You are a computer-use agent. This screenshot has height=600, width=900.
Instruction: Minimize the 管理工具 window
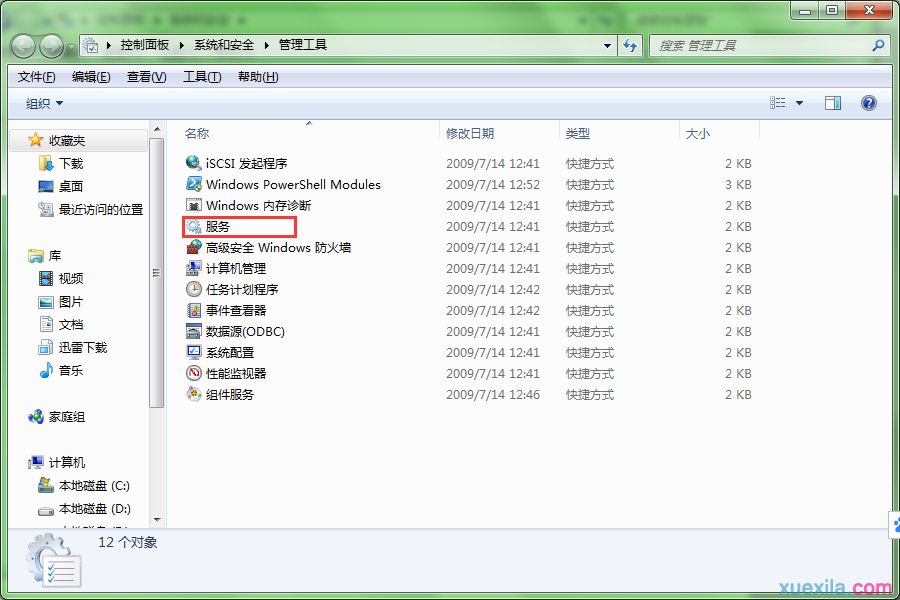[x=804, y=10]
